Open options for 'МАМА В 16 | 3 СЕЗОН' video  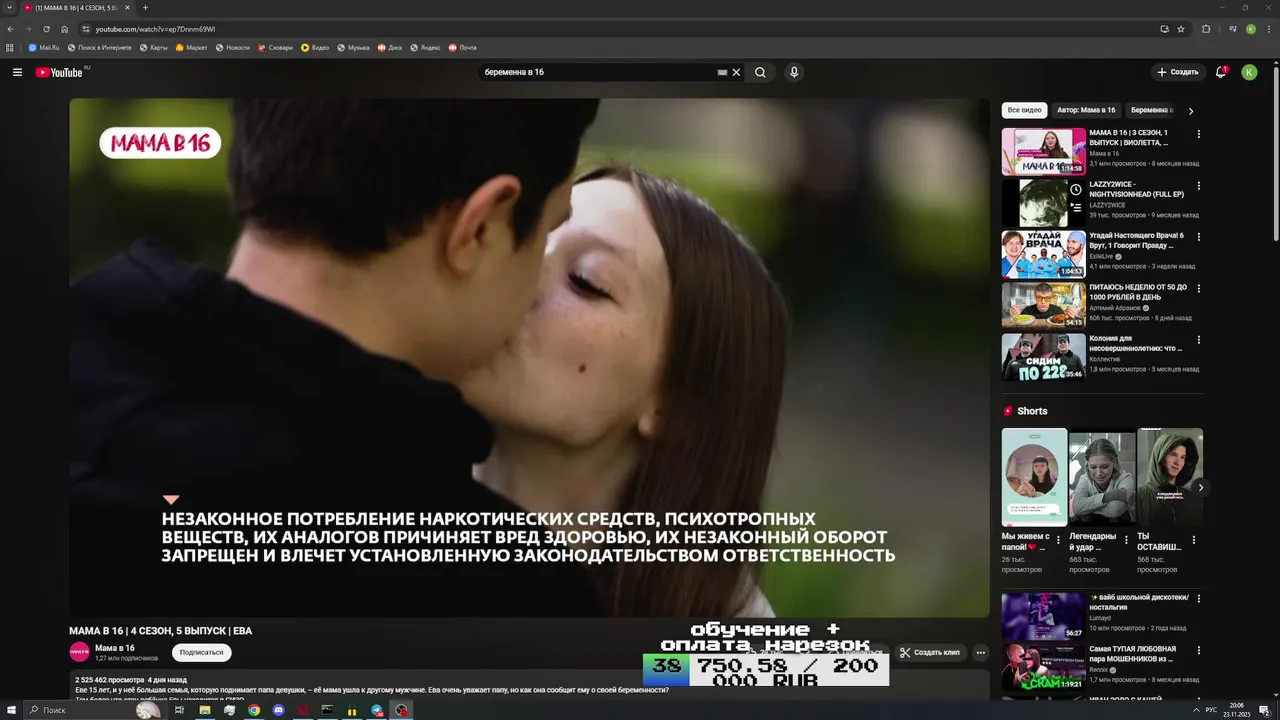pos(1199,134)
